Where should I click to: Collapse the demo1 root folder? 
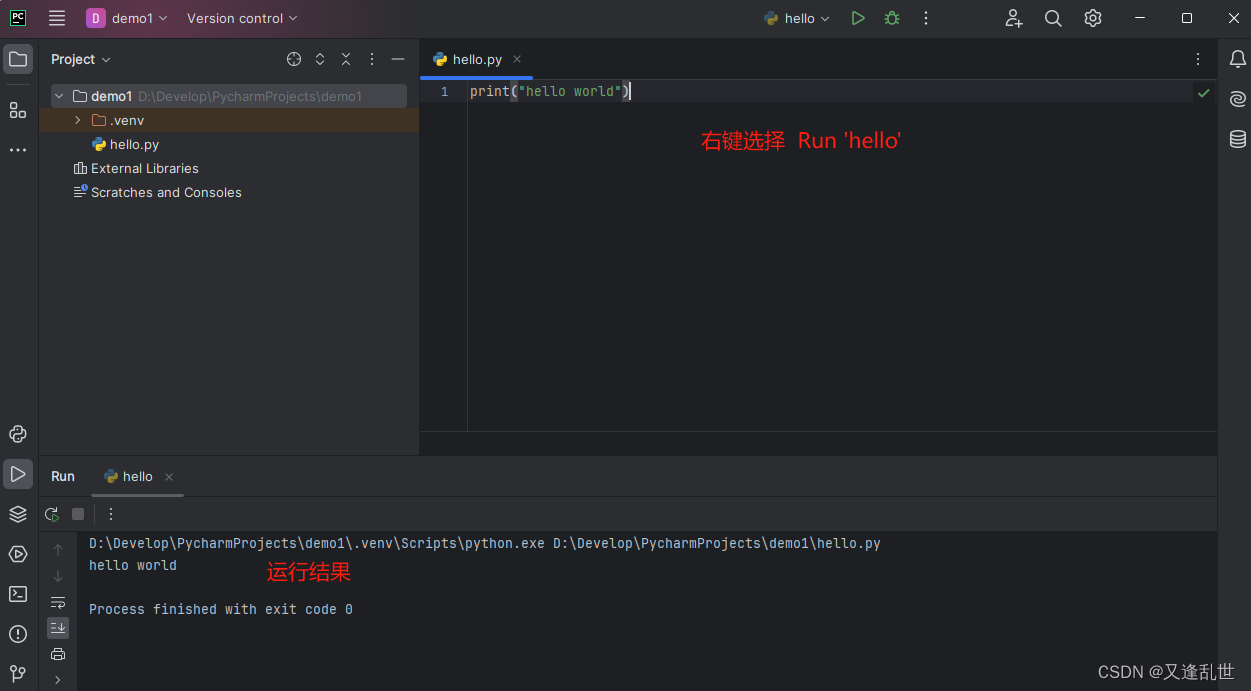pos(59,96)
